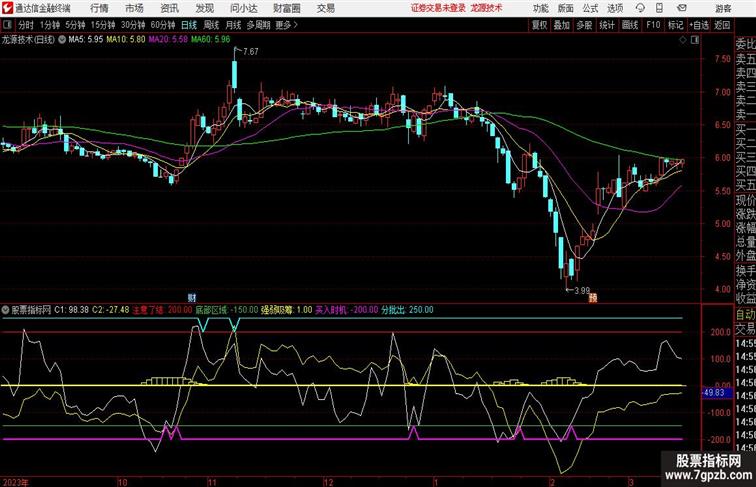
Task: Click the 游客 user label
Action: pyautogui.click(x=723, y=8)
